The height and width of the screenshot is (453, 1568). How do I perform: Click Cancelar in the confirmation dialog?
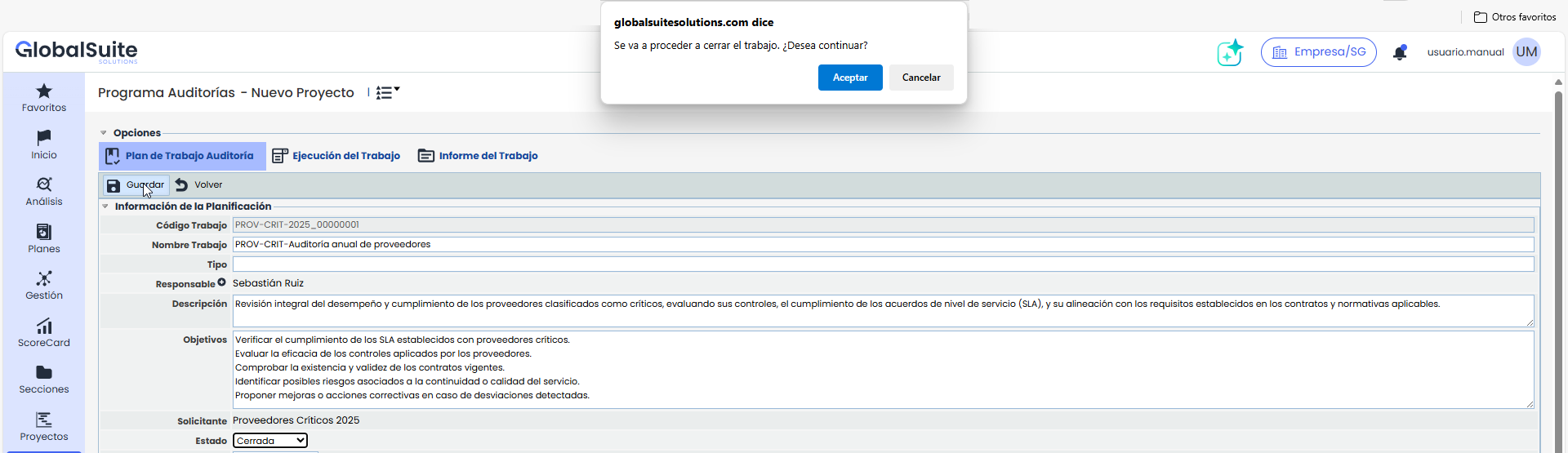[921, 78]
